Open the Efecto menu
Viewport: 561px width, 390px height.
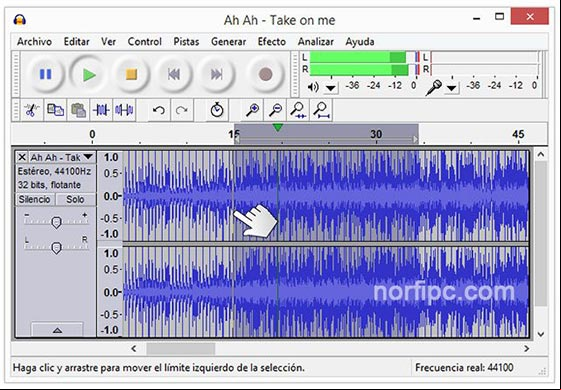click(272, 42)
